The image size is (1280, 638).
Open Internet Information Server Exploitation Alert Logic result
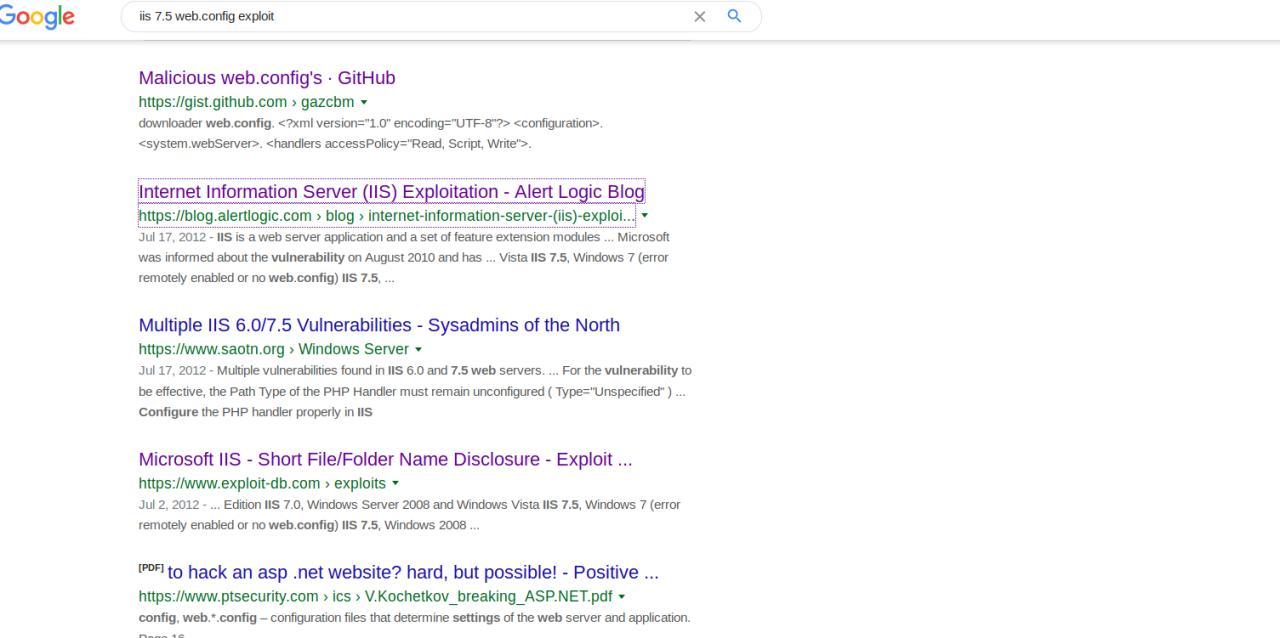391,192
